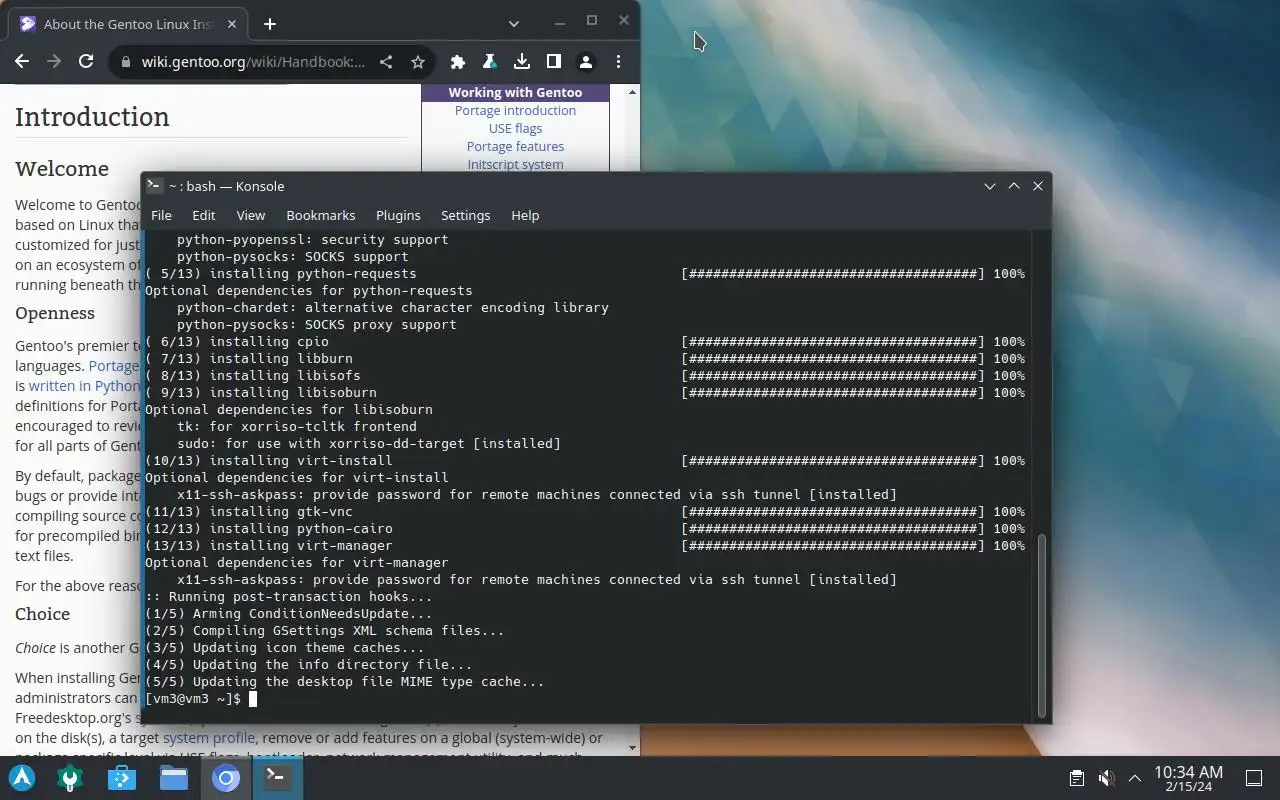Open Konsole Help menu
This screenshot has height=800, width=1280.
tap(525, 215)
